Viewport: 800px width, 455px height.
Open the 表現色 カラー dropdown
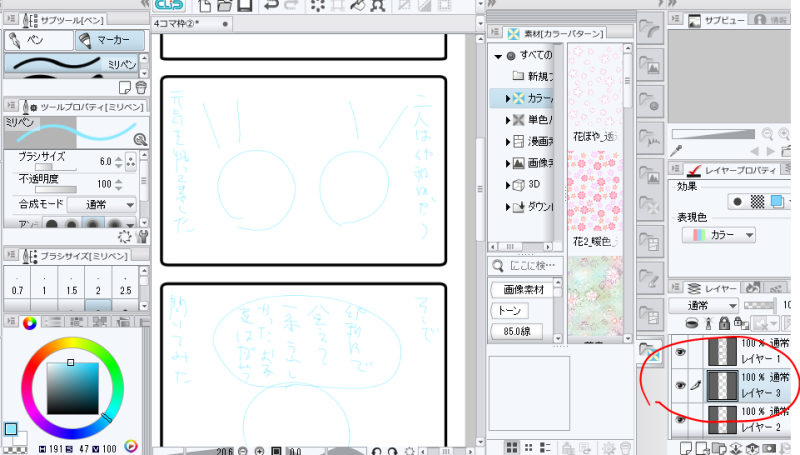[718, 235]
